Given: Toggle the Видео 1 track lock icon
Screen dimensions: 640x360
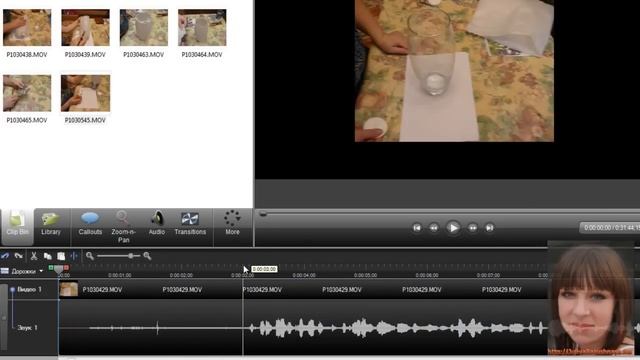Looking at the screenshot, I should [13, 289].
